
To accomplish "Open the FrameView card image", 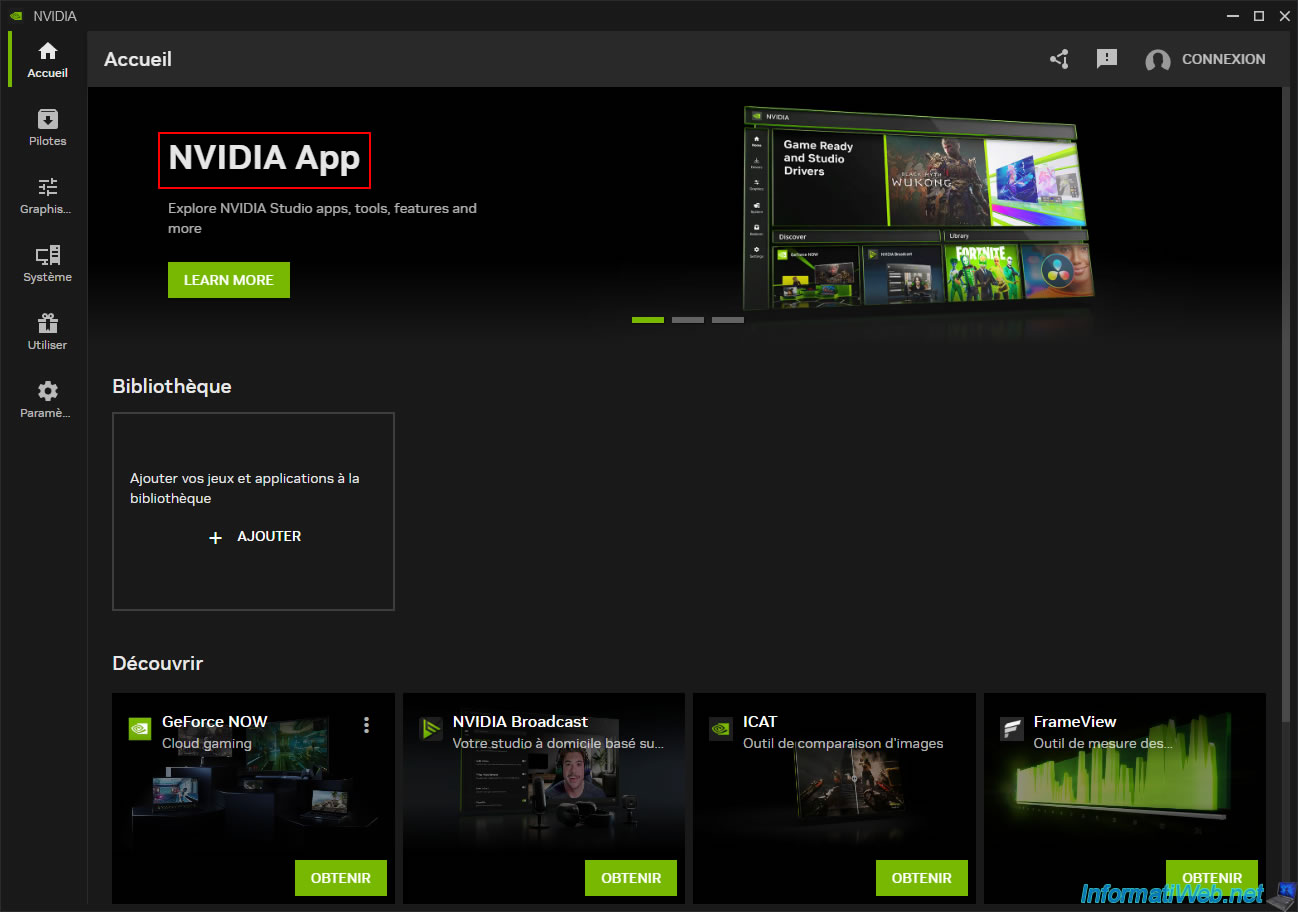I will pyautogui.click(x=1125, y=800).
